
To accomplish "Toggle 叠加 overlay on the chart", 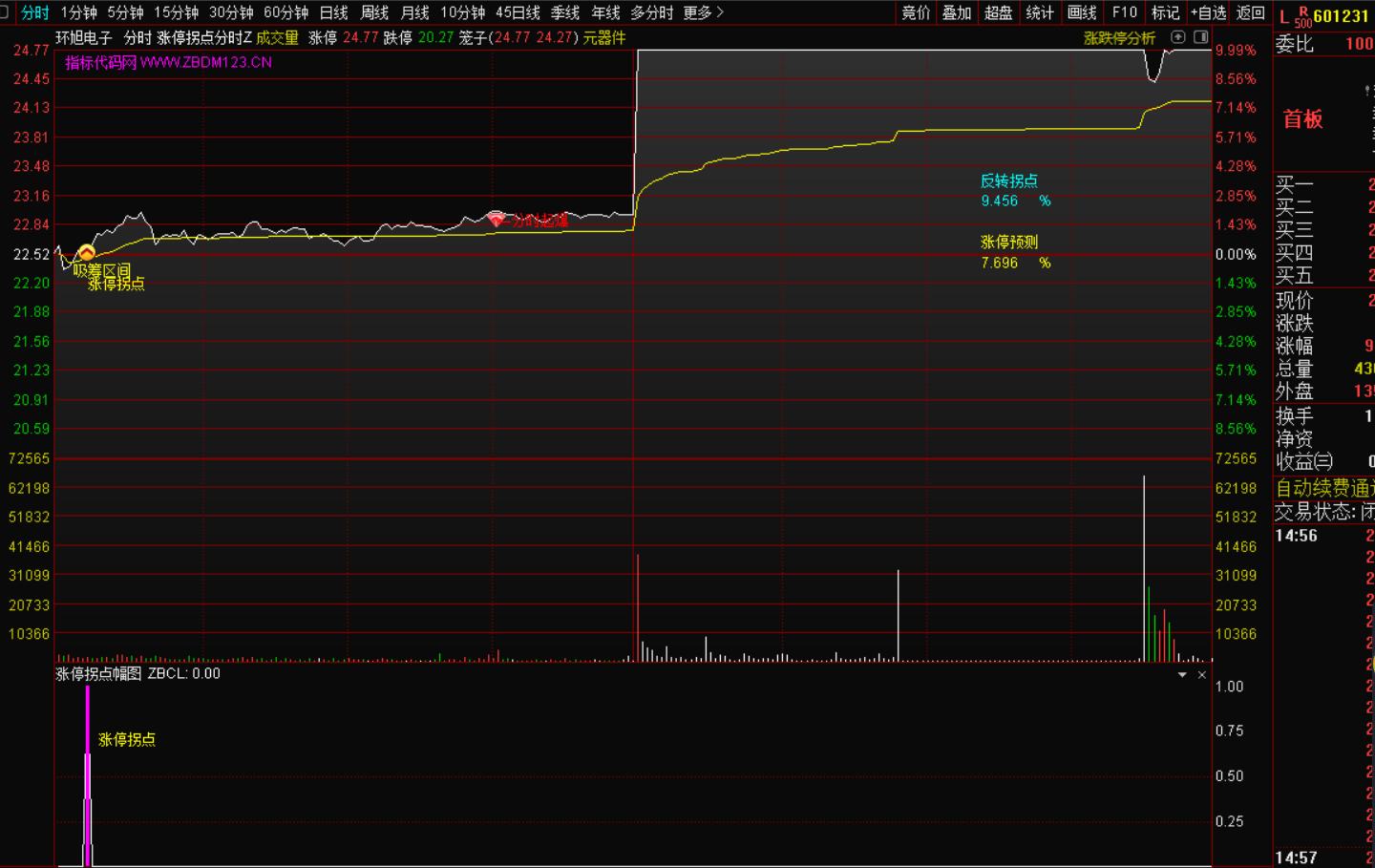I will [x=956, y=12].
